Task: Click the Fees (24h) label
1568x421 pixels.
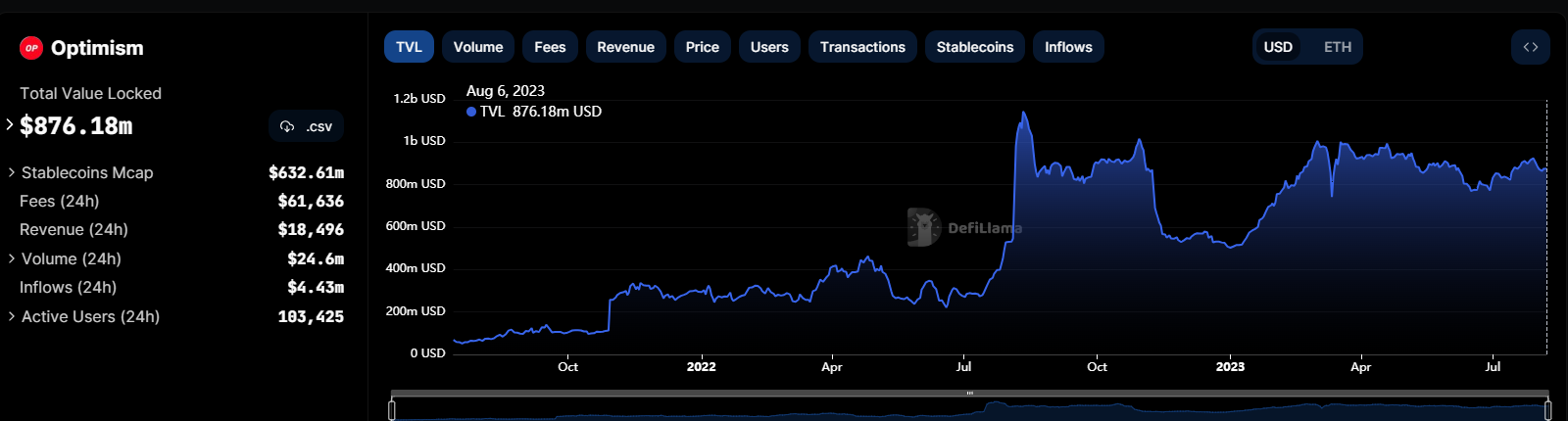Action: [x=60, y=201]
